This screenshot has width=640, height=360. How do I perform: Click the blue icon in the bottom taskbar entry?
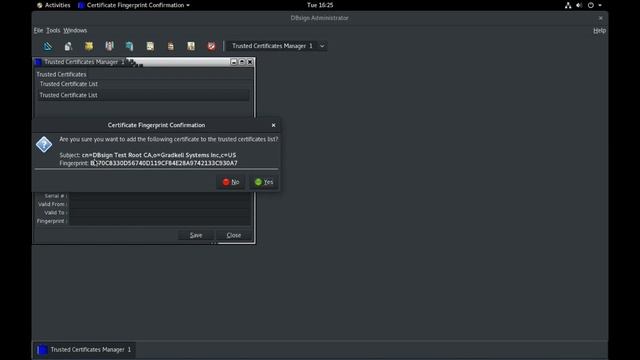coord(42,350)
